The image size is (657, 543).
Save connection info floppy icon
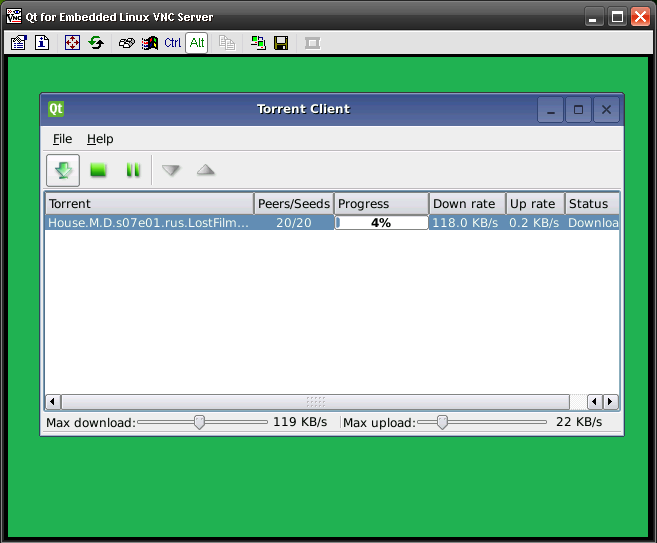click(x=281, y=43)
